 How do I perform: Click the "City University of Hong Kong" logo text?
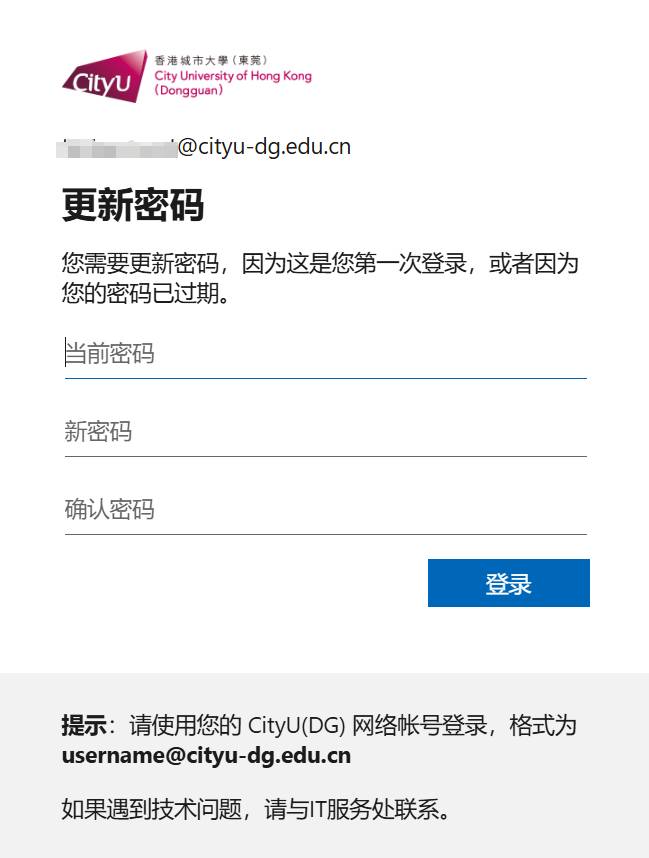point(233,76)
